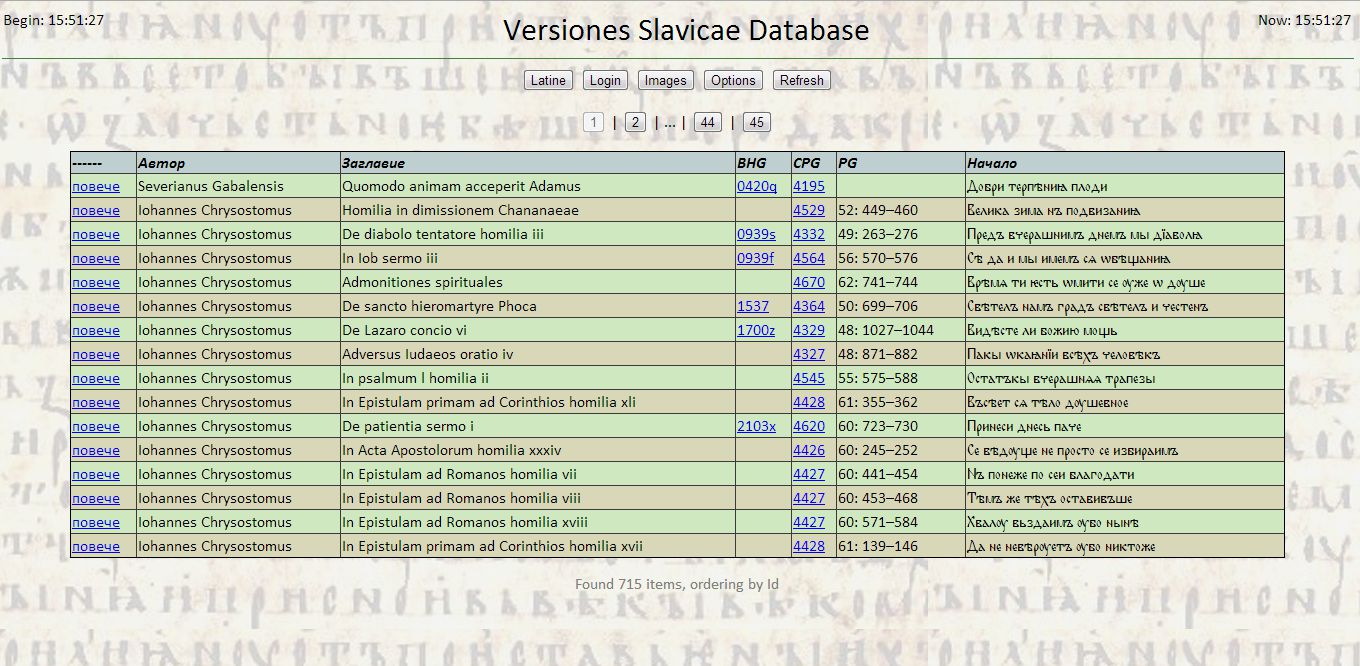Viewport: 1360px width, 666px height.
Task: Open the Options button
Action: click(x=733, y=80)
